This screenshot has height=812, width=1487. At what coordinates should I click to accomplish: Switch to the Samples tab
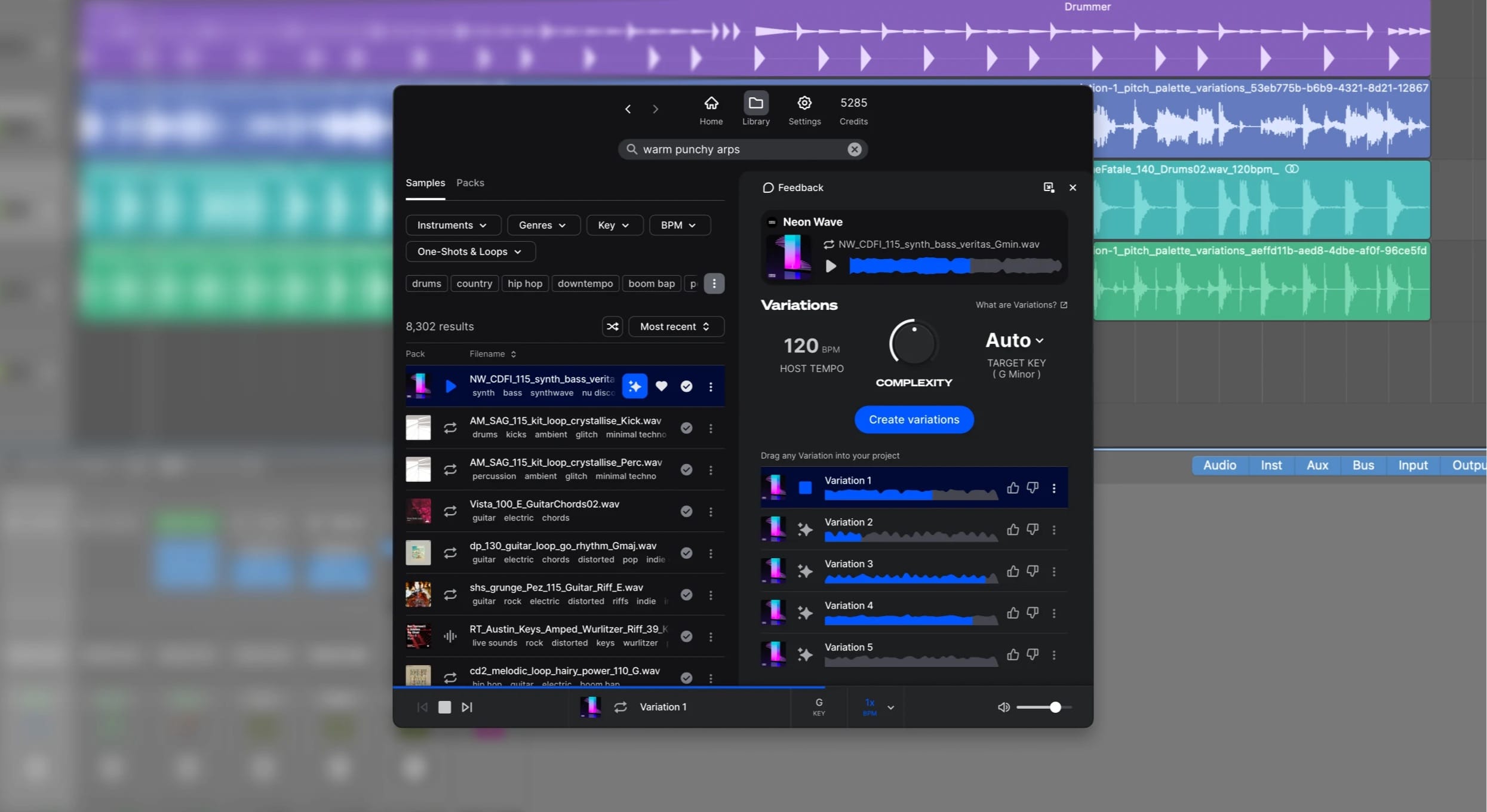pos(425,183)
